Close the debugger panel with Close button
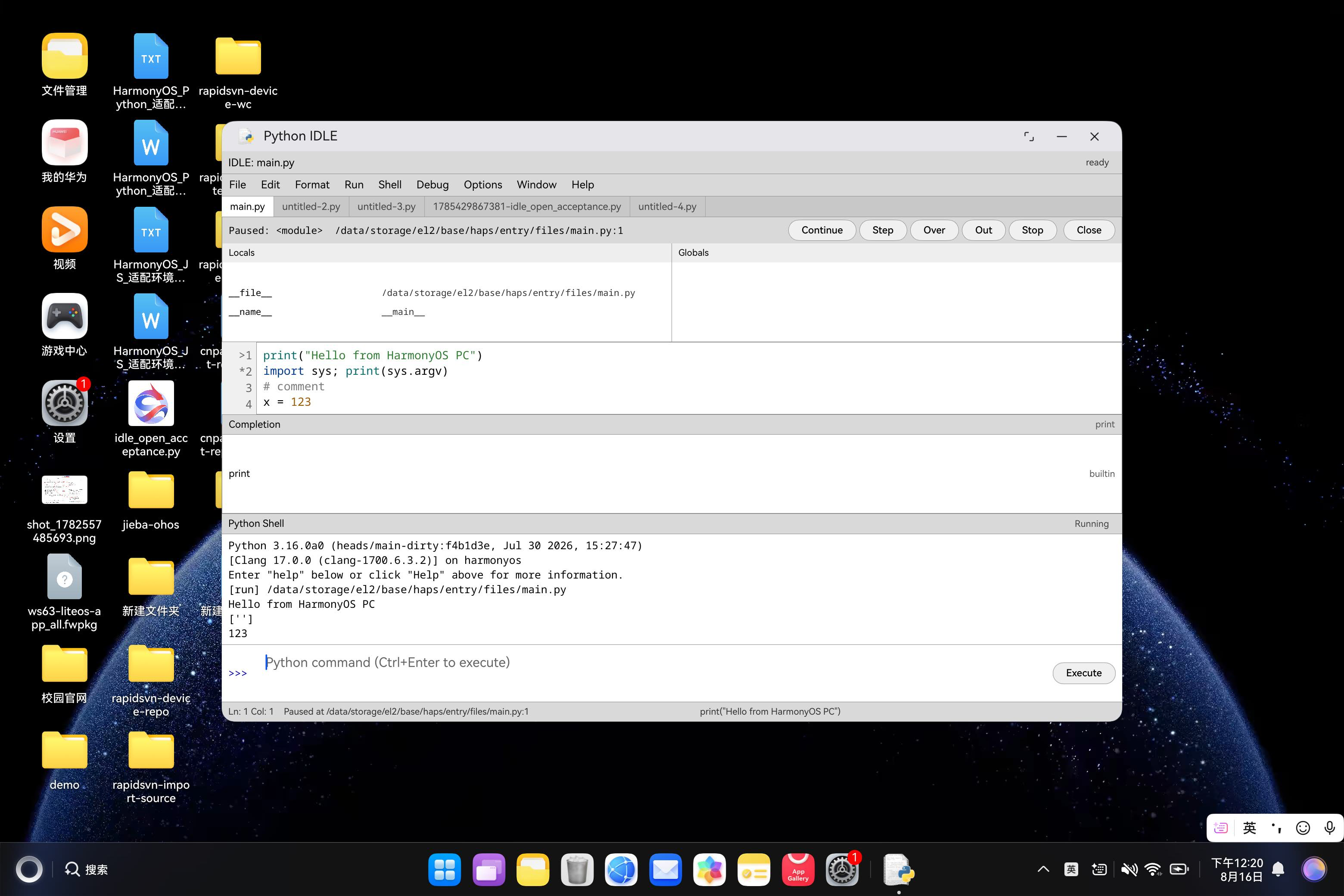 [1089, 230]
